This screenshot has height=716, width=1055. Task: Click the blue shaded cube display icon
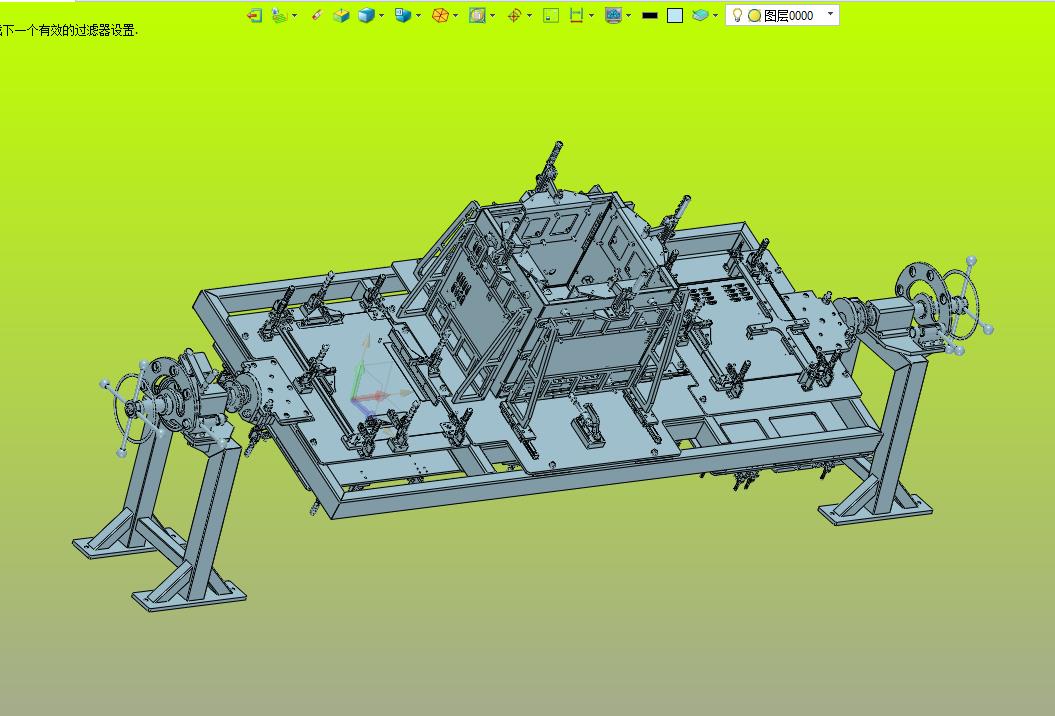tap(367, 15)
